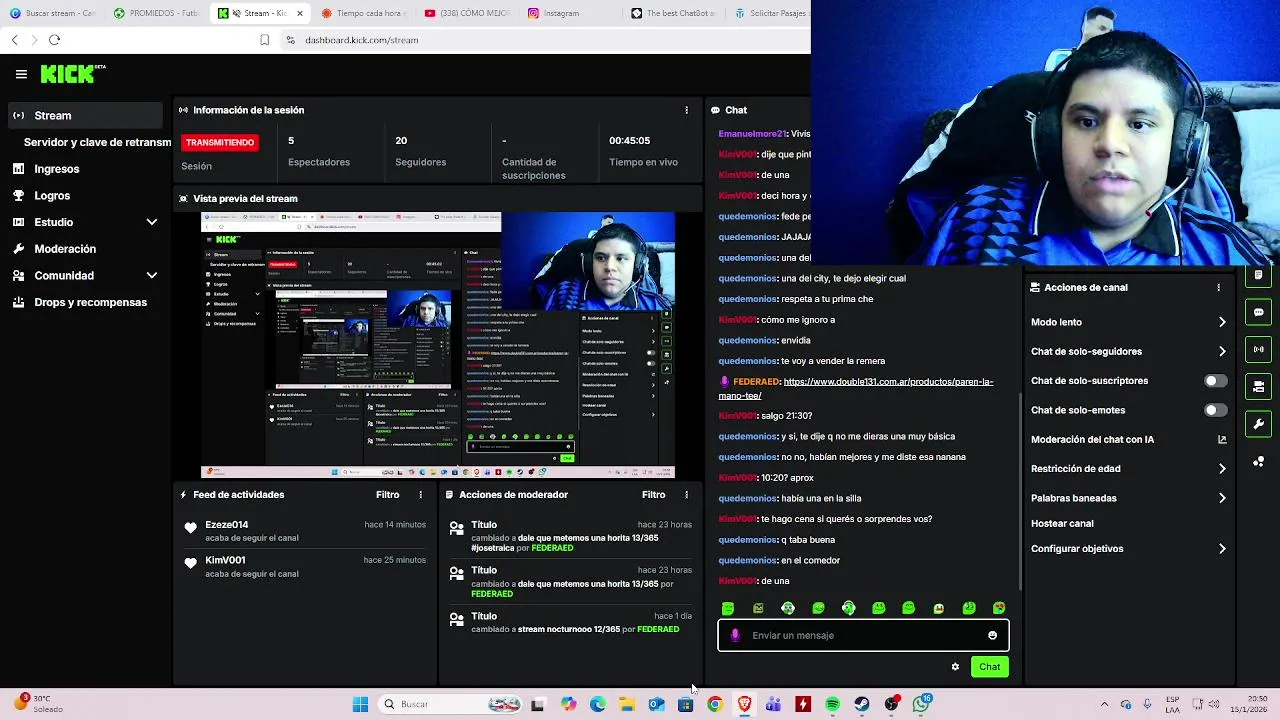Open Filtro in Feed de actividades
This screenshot has width=1280, height=720.
(387, 495)
